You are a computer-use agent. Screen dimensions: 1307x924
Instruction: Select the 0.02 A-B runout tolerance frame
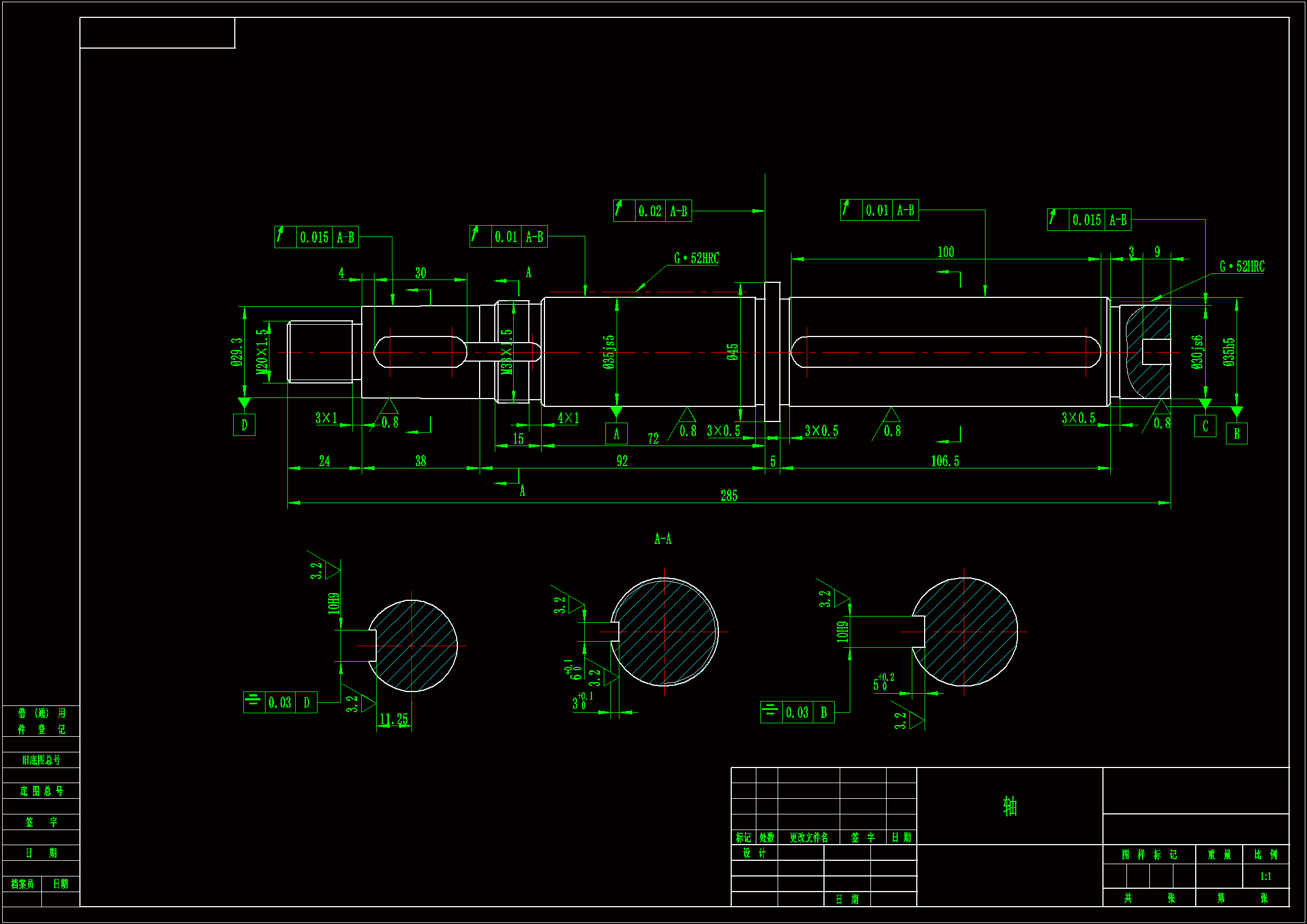point(652,211)
